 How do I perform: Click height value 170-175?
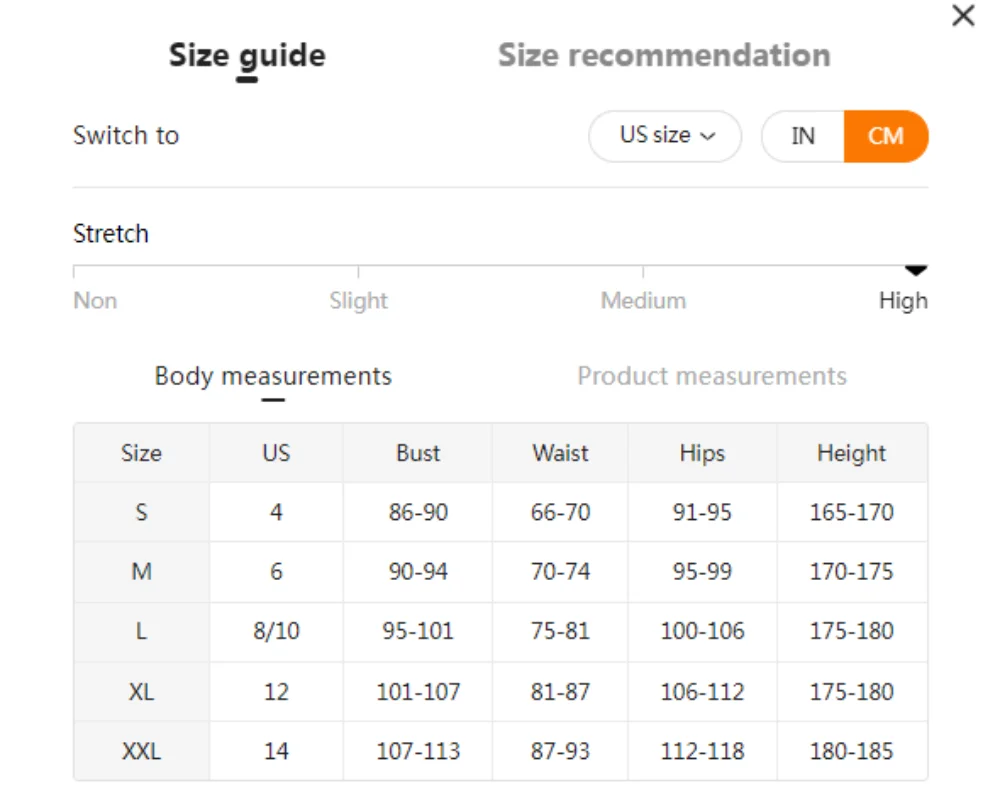point(851,572)
